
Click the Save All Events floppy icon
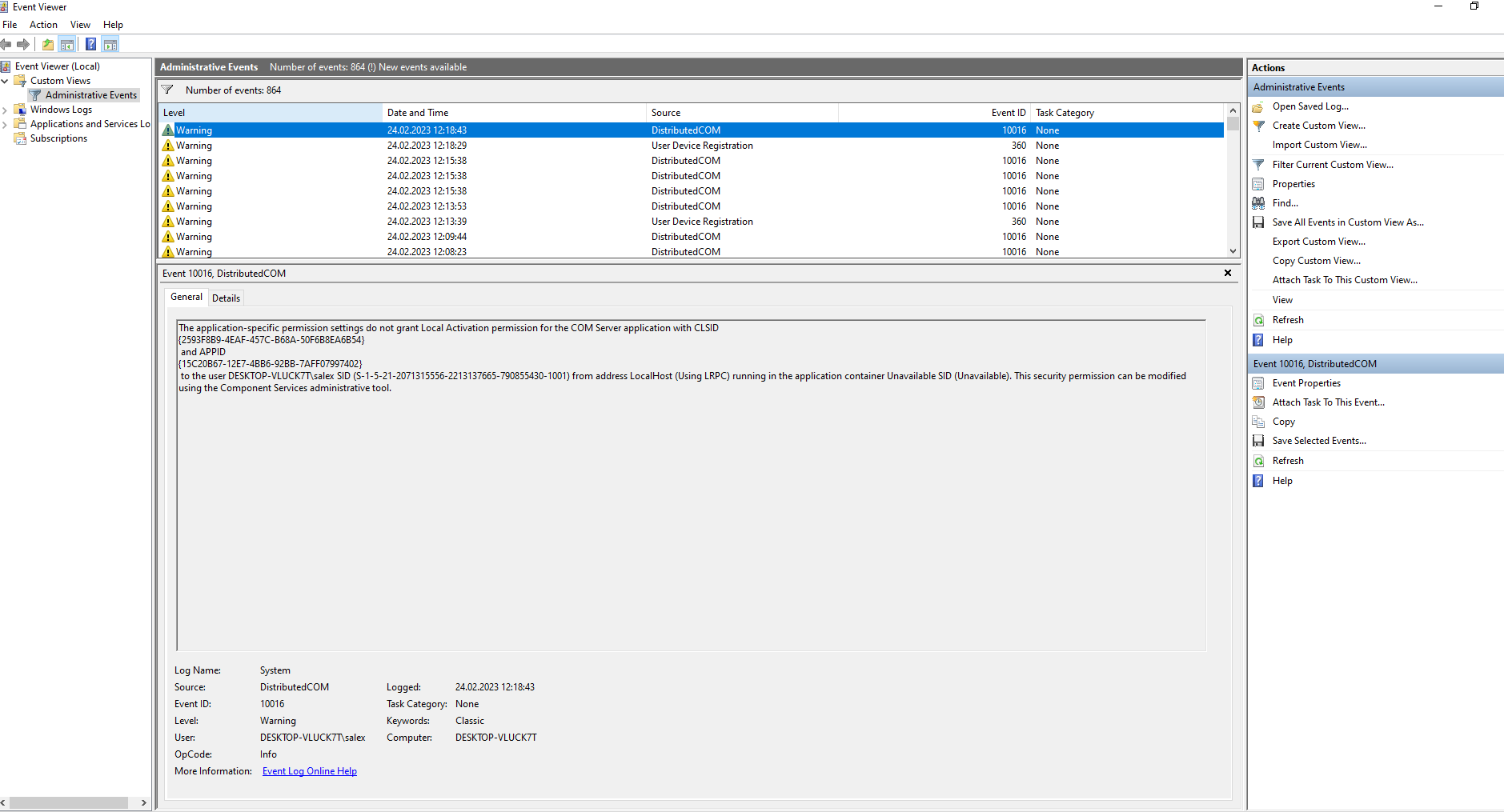point(1258,222)
